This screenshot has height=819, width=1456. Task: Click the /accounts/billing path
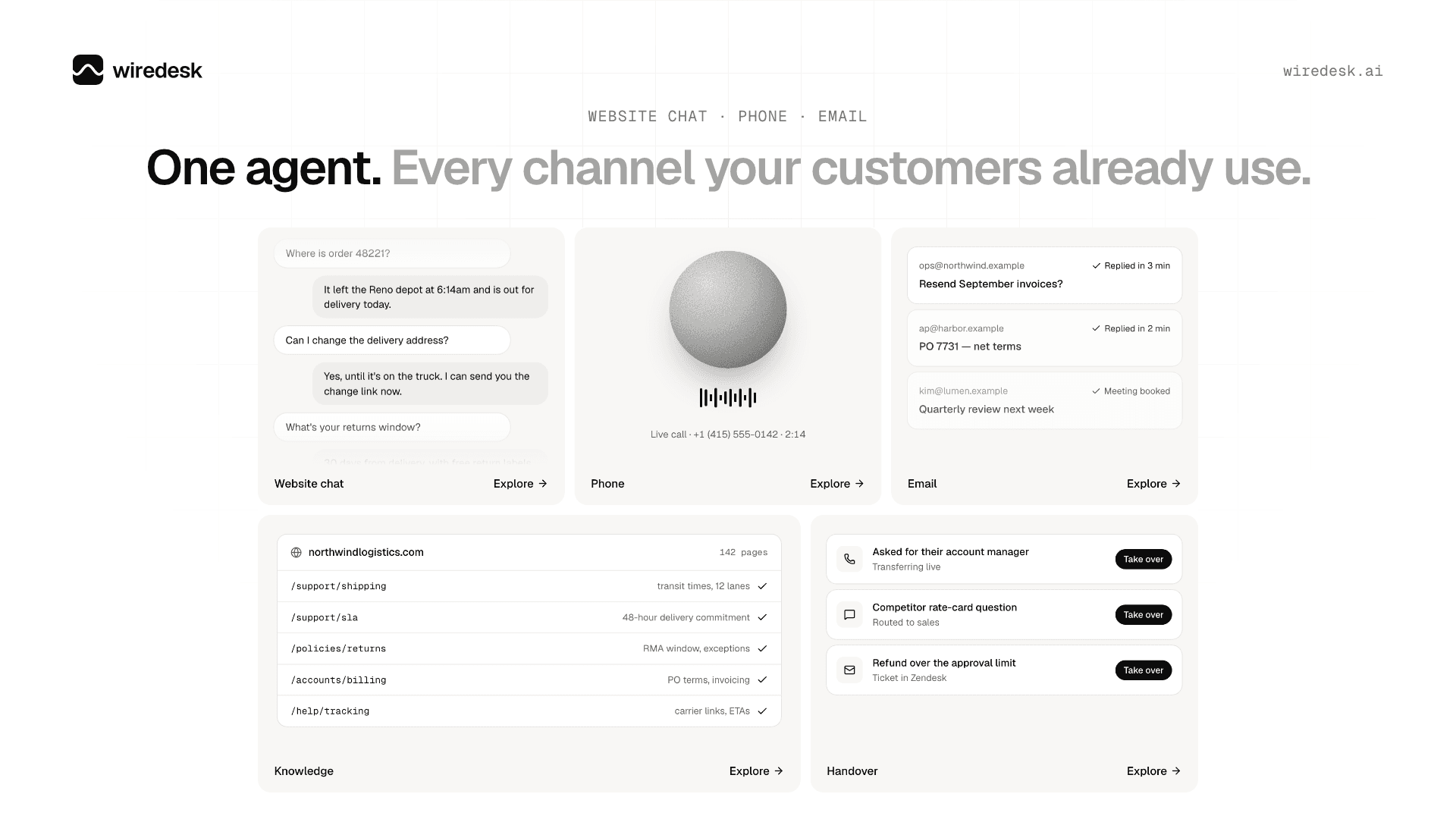338,680
